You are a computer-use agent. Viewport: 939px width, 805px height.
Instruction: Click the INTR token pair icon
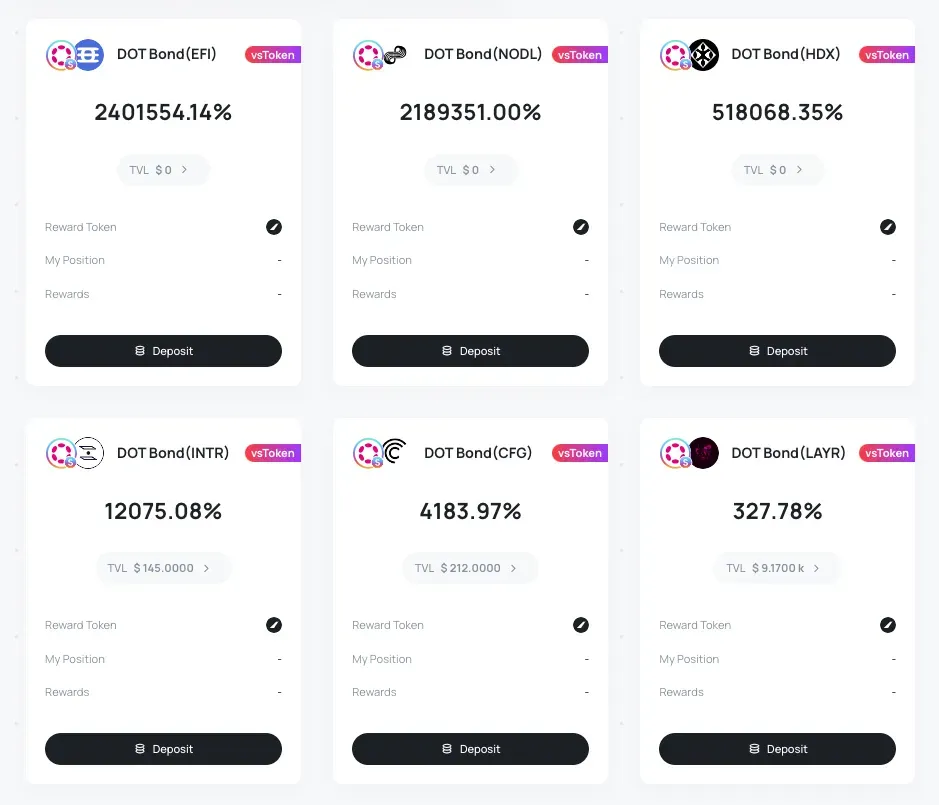75,453
